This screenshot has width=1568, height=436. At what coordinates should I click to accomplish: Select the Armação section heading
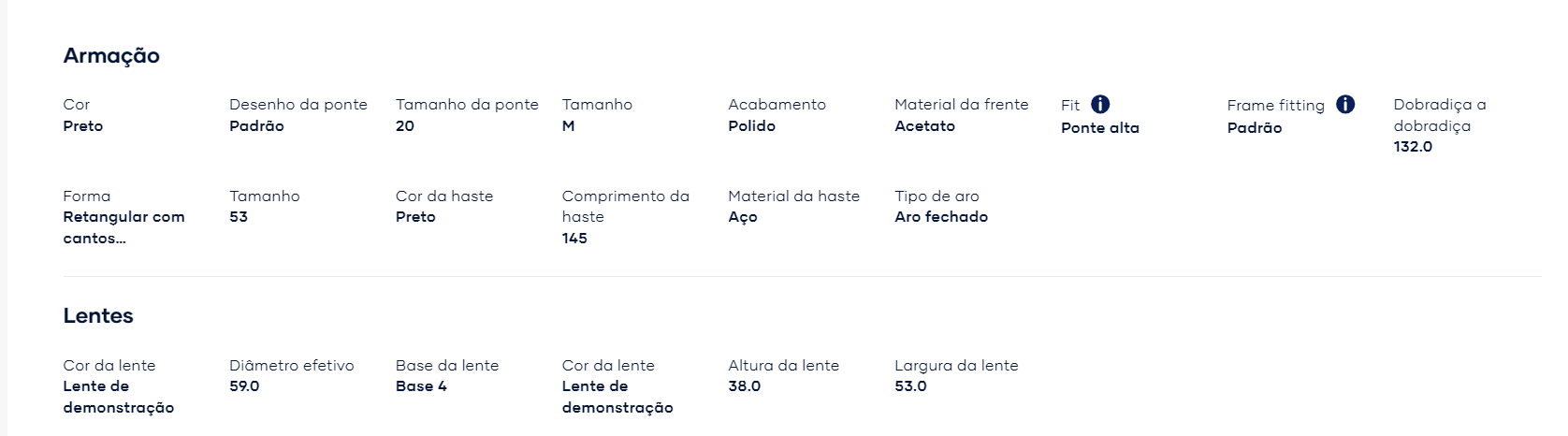click(111, 56)
